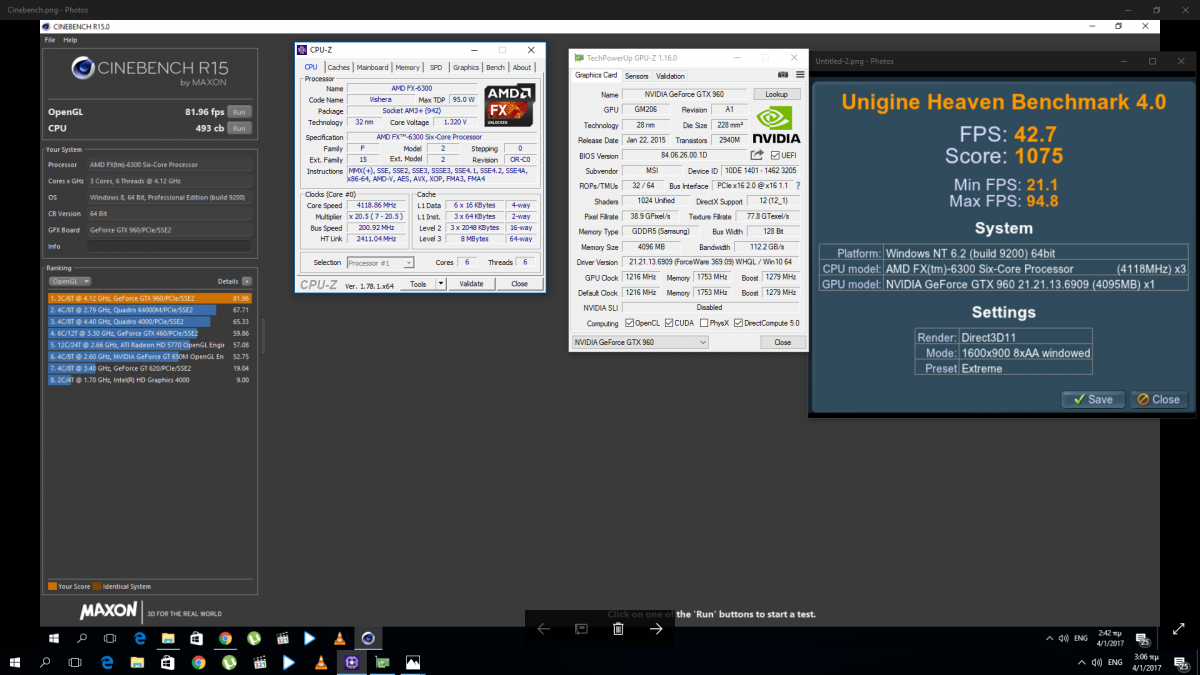Open the OpenGL ranking dropdown in Cinebench

(70, 282)
